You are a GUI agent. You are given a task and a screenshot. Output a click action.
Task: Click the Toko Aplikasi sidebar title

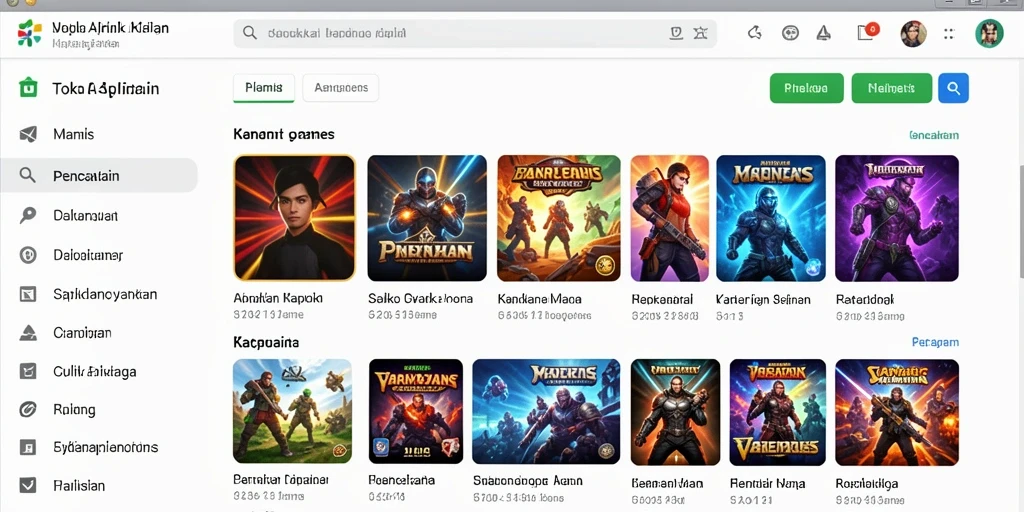pos(106,89)
